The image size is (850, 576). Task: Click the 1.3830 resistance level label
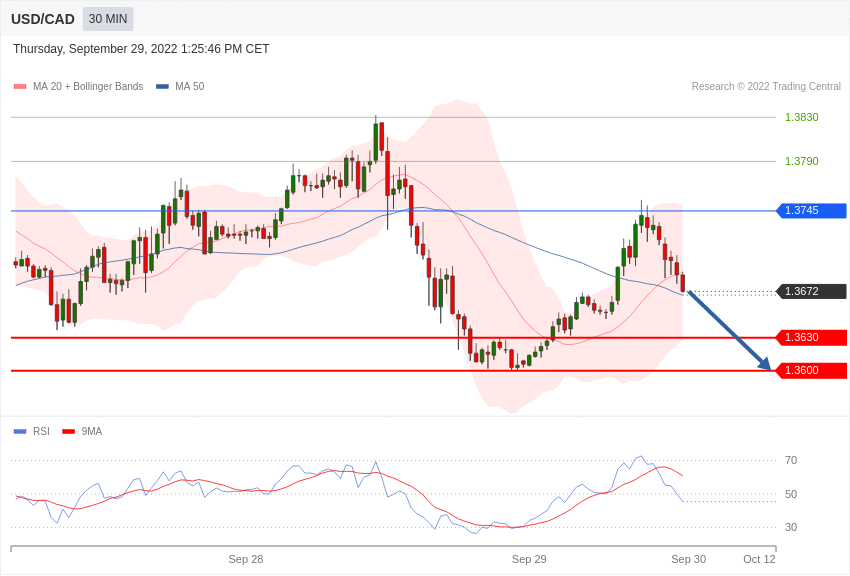(802, 118)
